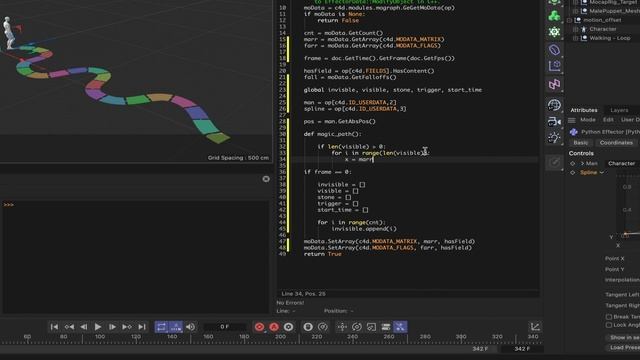Toggle scale keyframe recording icon
This screenshot has height=360, width=640.
371,327
